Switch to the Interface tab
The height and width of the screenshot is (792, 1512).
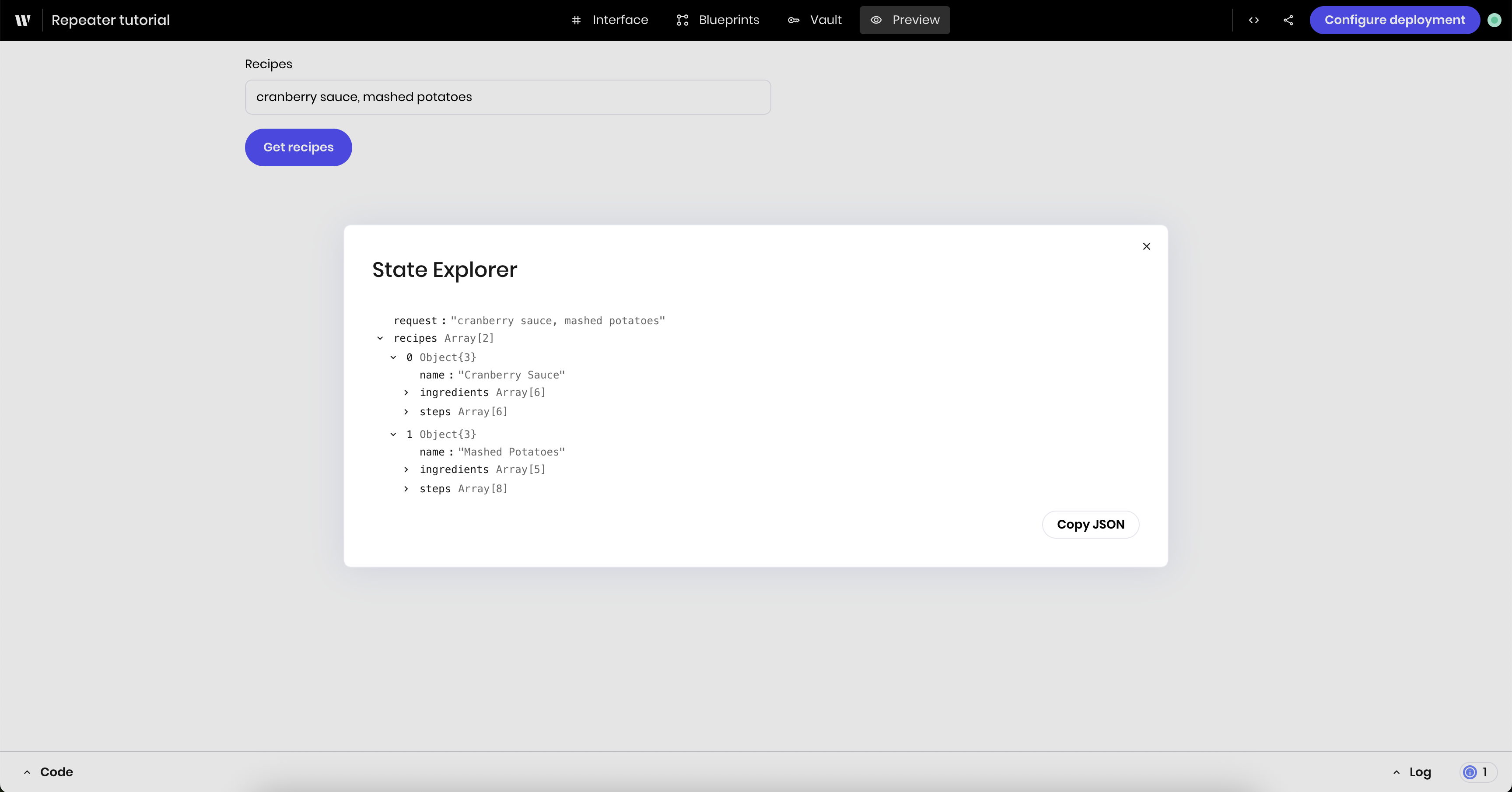(x=609, y=20)
